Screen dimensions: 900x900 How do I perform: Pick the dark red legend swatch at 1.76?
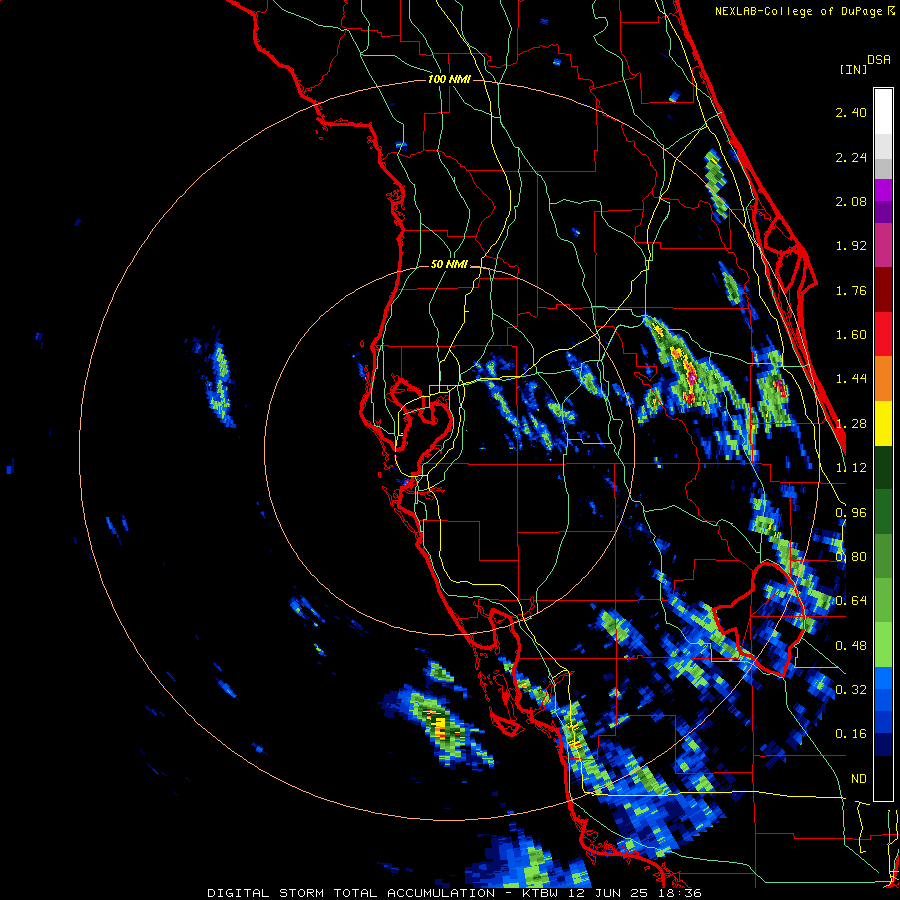[883, 290]
